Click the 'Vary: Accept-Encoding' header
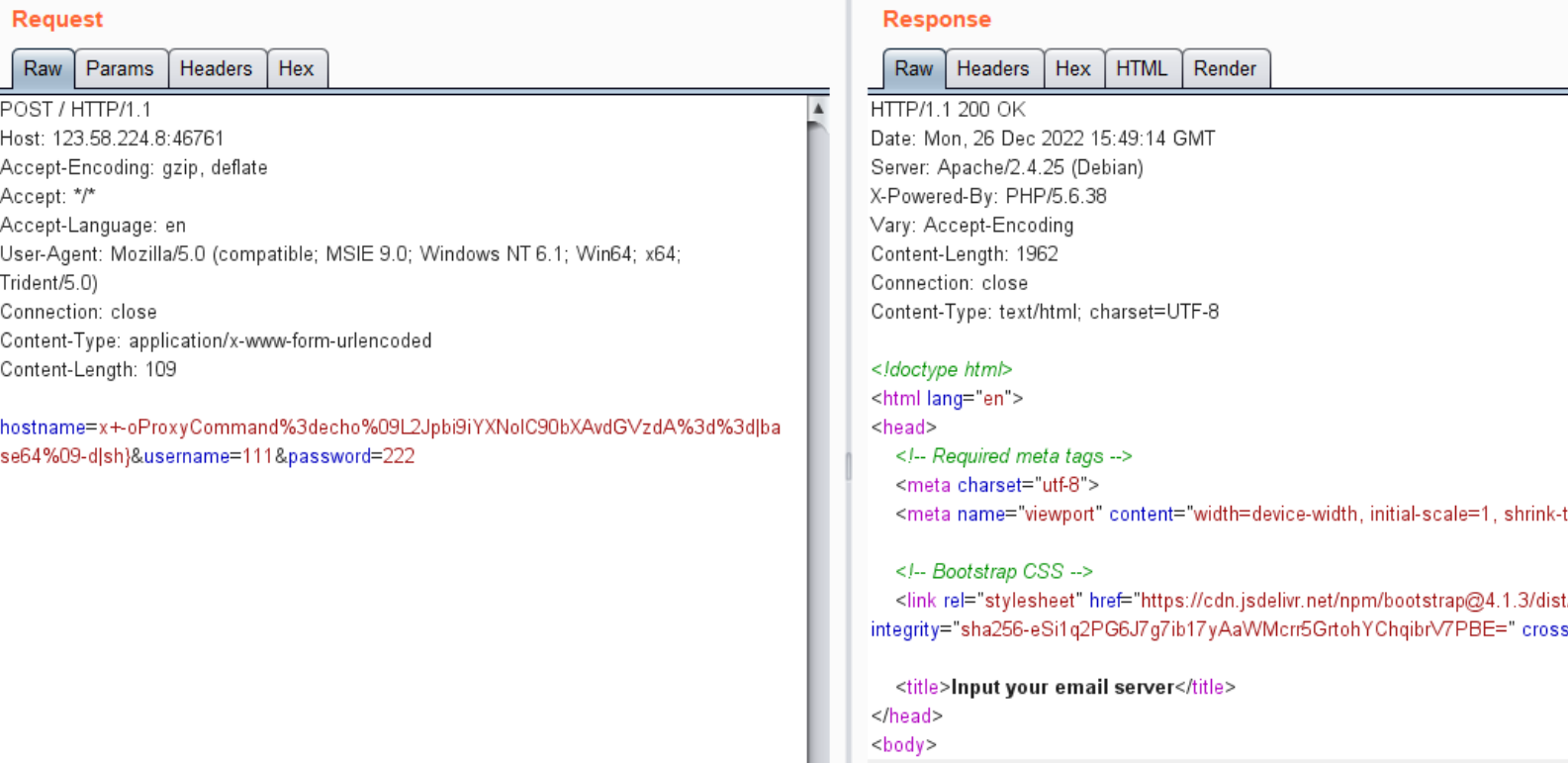This screenshot has height=763, width=1568. tap(971, 225)
